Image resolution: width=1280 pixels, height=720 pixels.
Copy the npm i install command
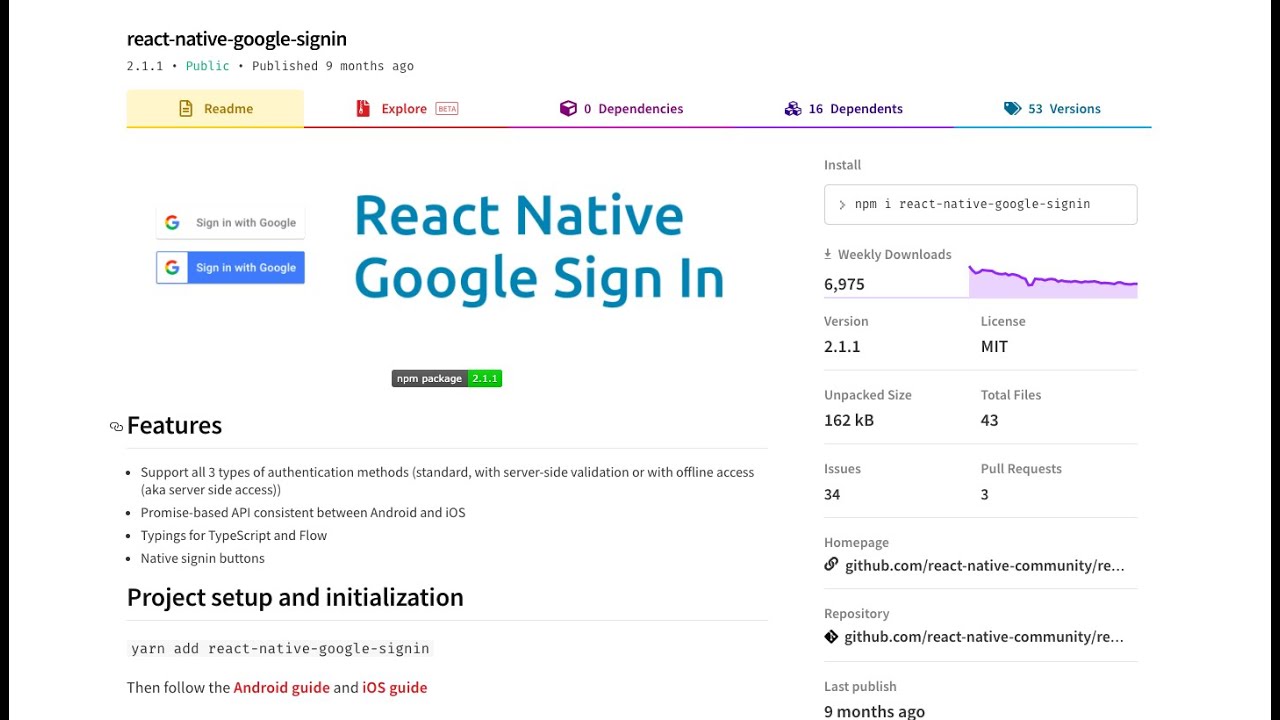[980, 204]
